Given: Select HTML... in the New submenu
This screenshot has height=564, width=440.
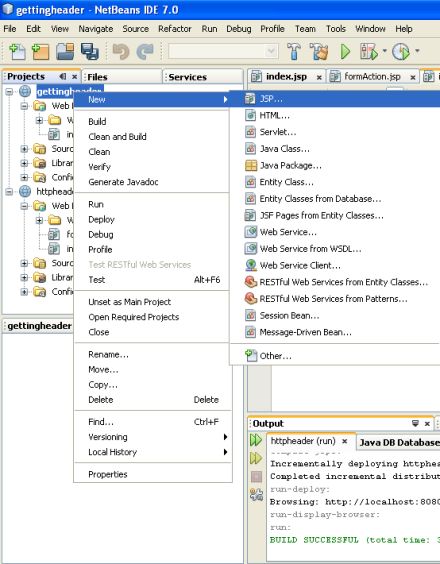Looking at the screenshot, I should tap(335, 115).
